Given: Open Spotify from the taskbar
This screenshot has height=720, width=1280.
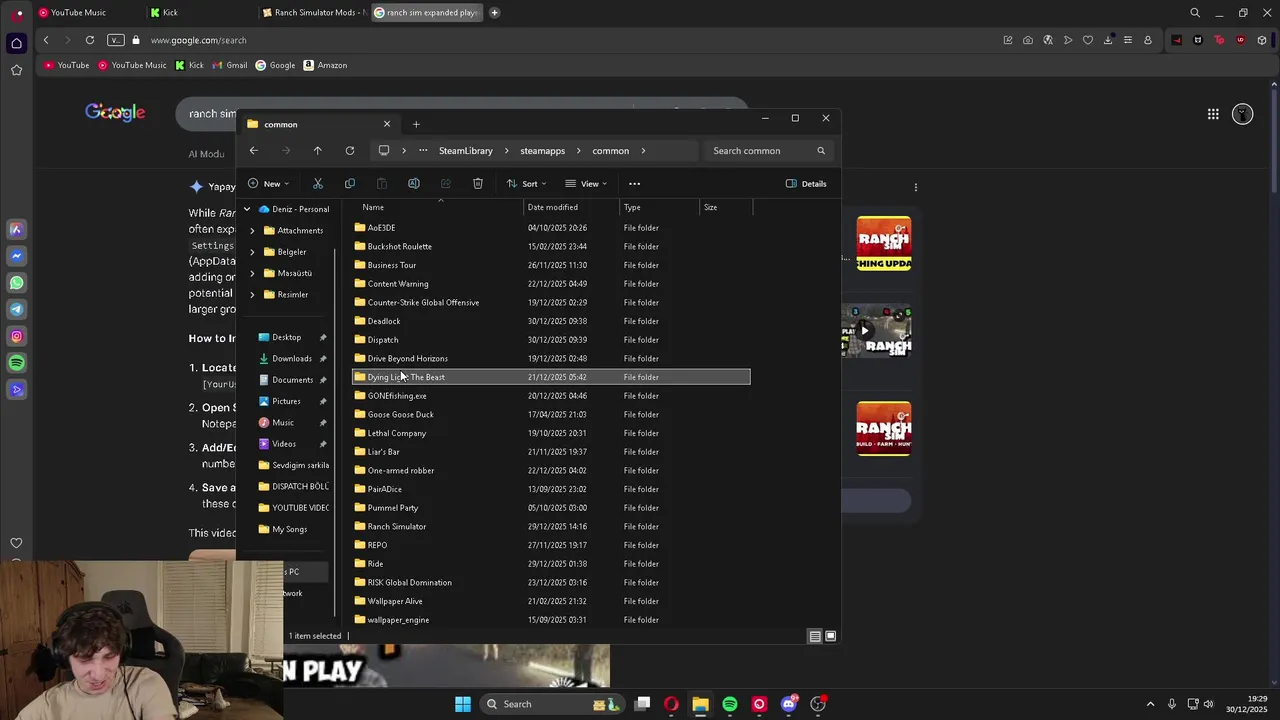Looking at the screenshot, I should [730, 704].
